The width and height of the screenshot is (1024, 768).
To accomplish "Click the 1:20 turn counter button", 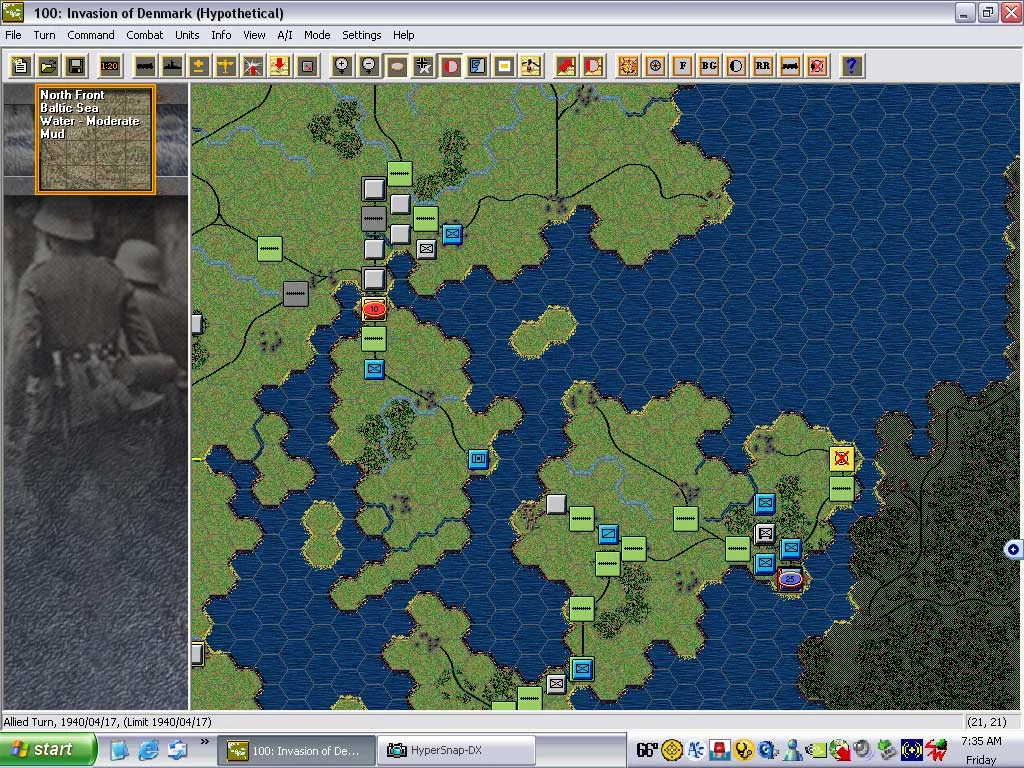I will pos(109,66).
